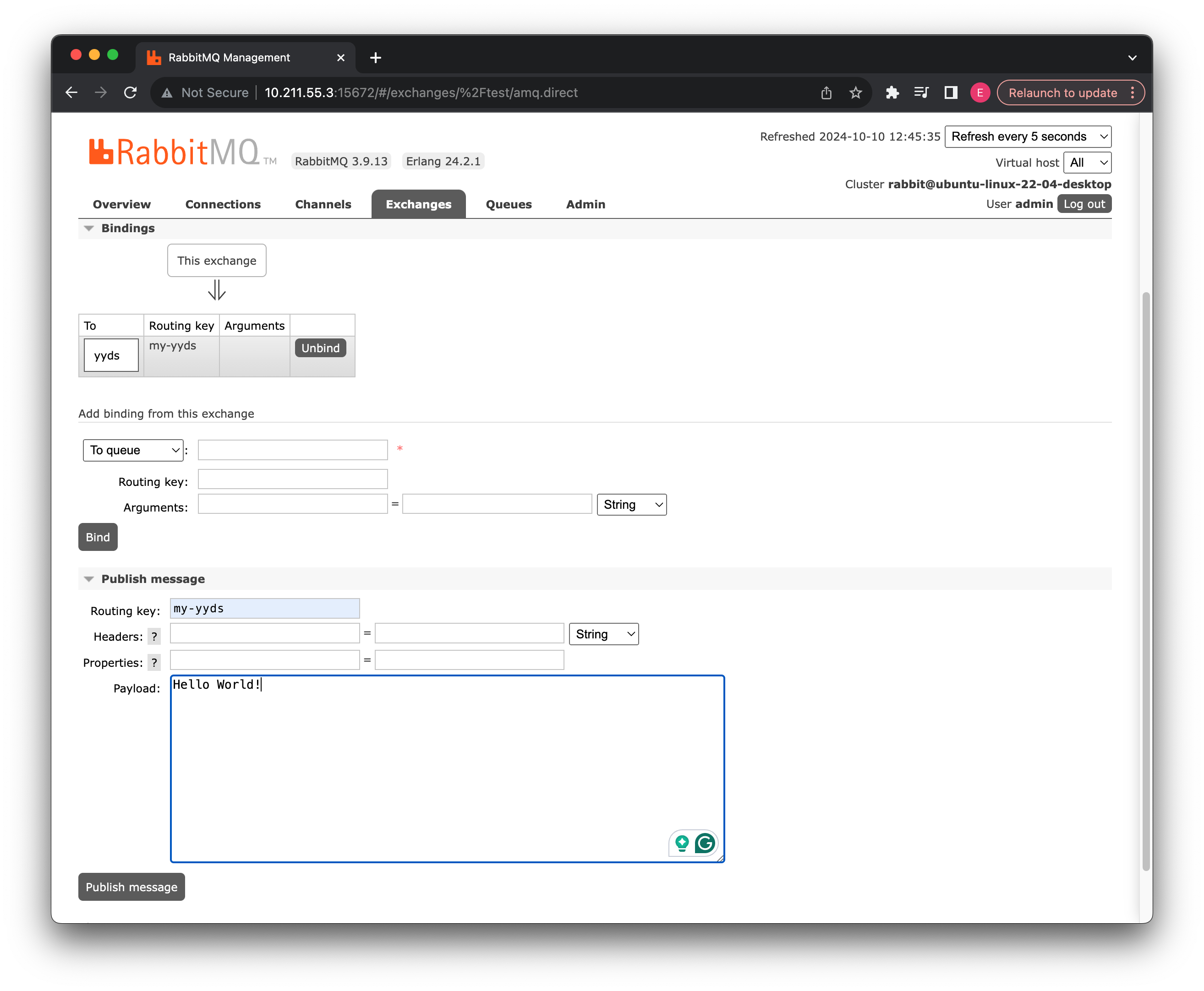The height and width of the screenshot is (991, 1204).
Task: Open the media control playlist icon
Action: 921,93
